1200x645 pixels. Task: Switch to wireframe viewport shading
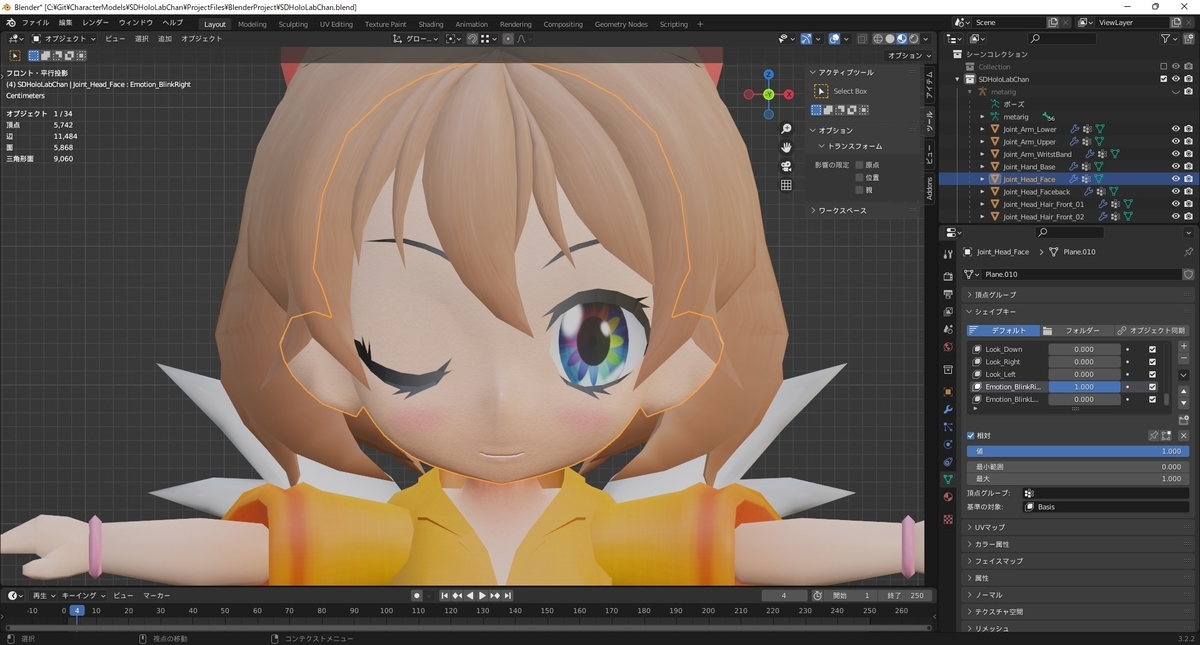coord(878,38)
